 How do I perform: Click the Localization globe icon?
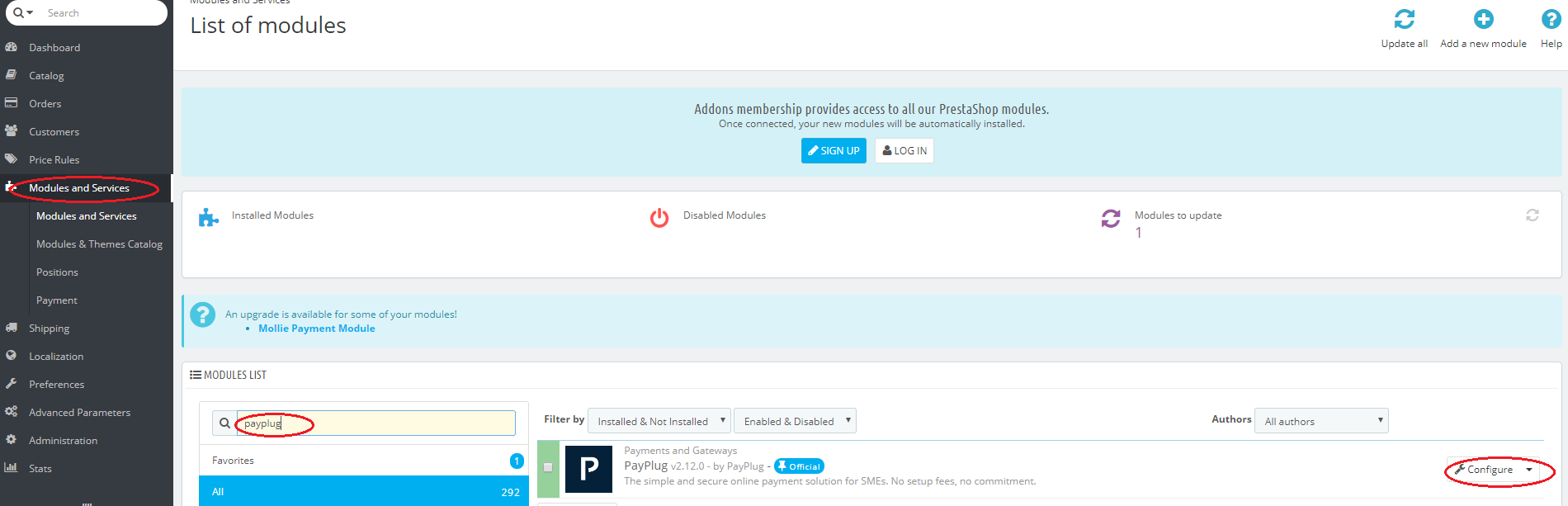click(12, 356)
